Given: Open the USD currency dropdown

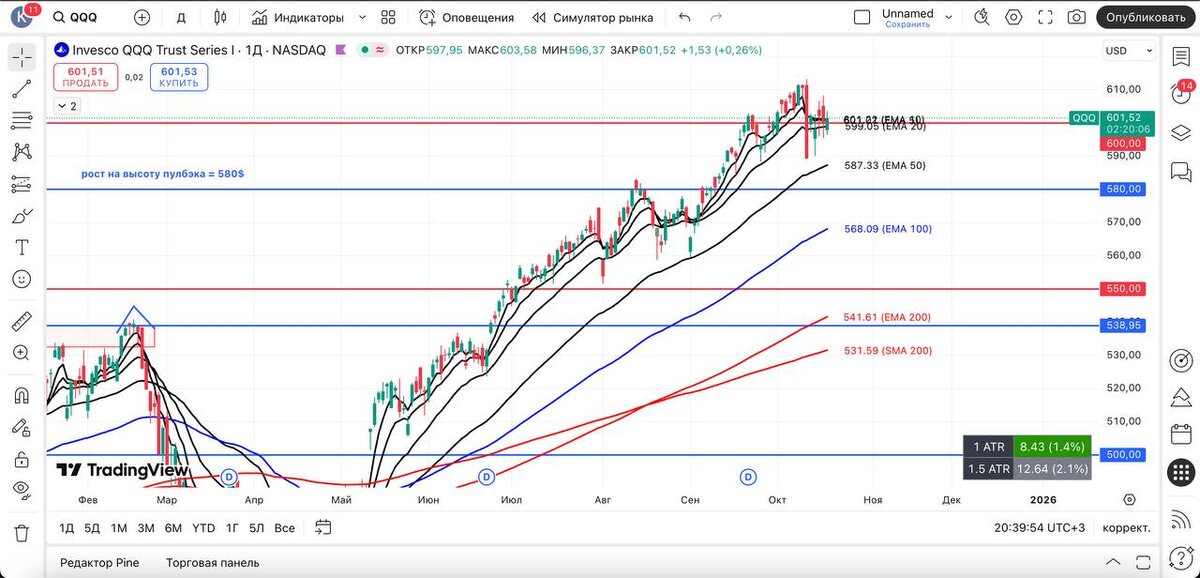Looking at the screenshot, I should (1127, 51).
